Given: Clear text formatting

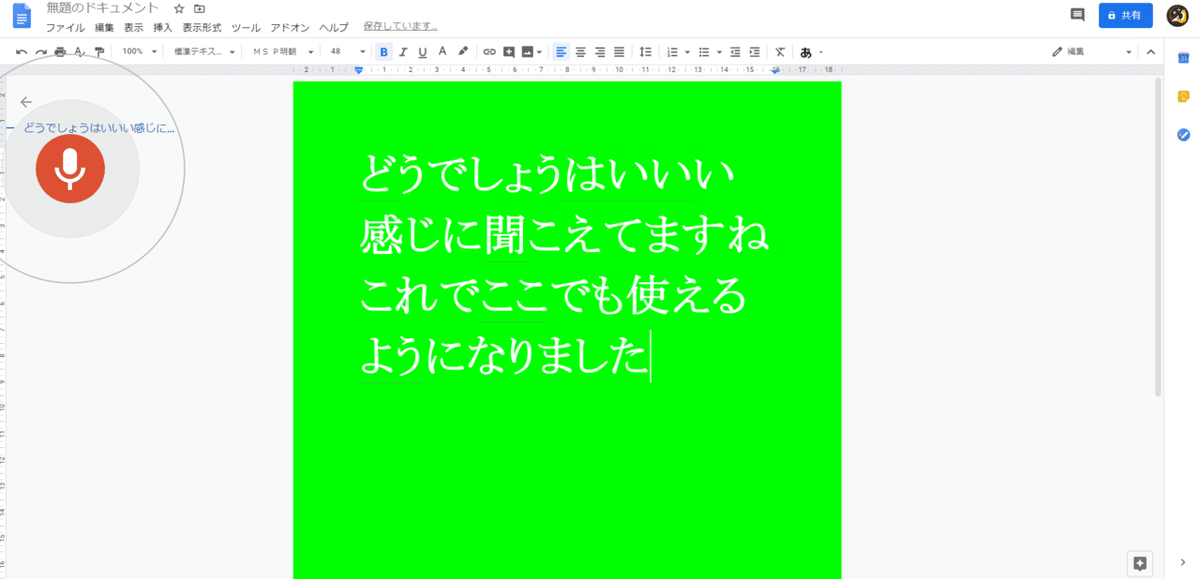Looking at the screenshot, I should 780,51.
